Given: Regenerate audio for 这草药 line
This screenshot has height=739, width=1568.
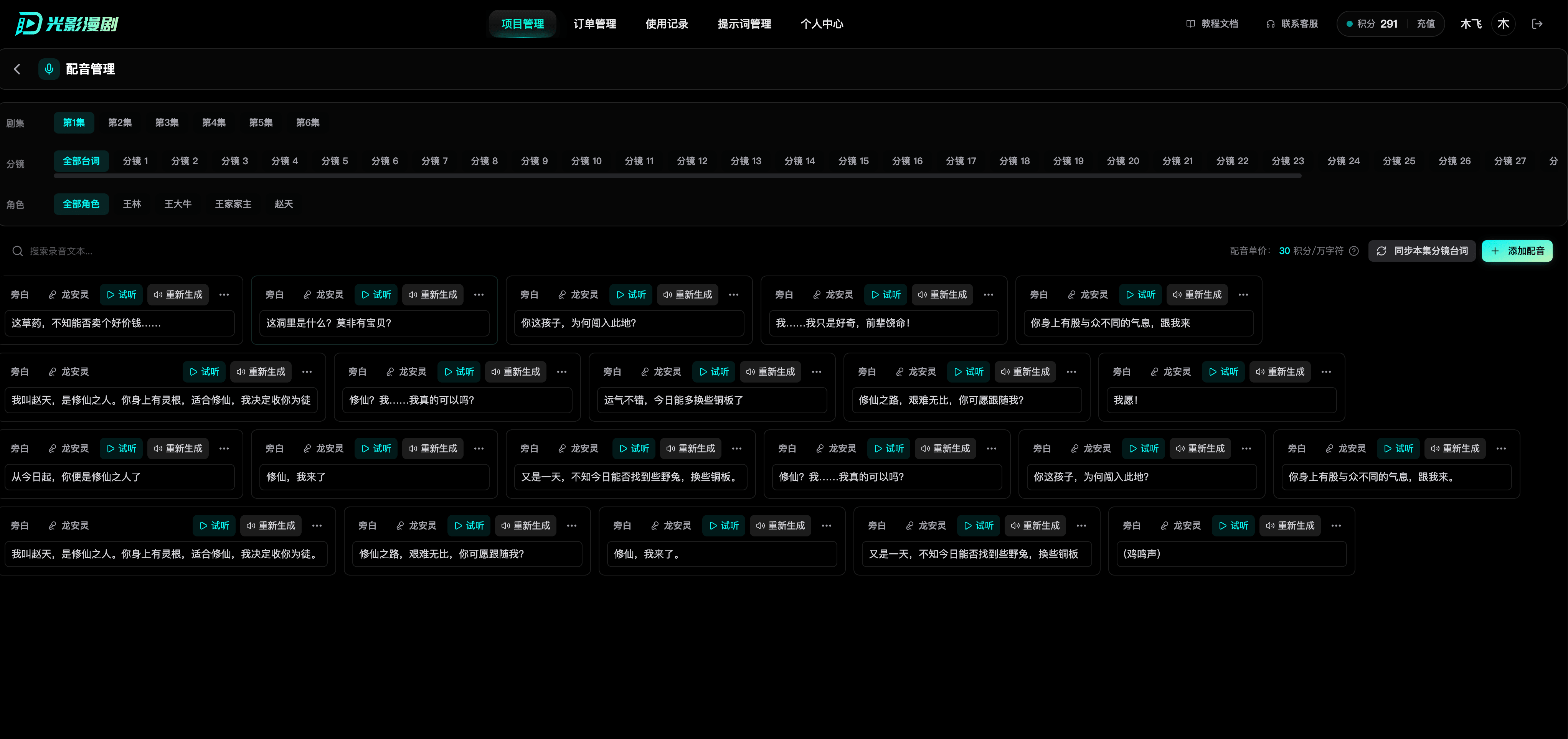Looking at the screenshot, I should [178, 295].
